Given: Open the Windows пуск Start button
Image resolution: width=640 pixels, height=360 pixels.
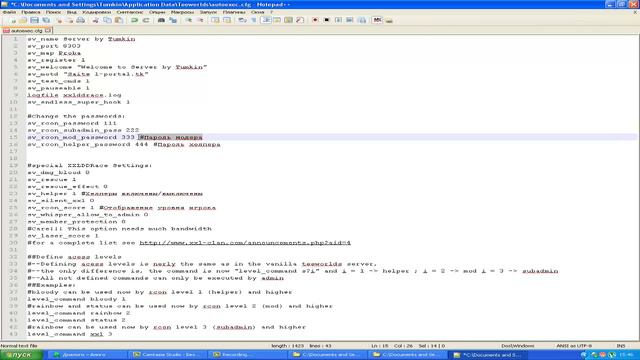Looking at the screenshot, I should tap(21, 355).
